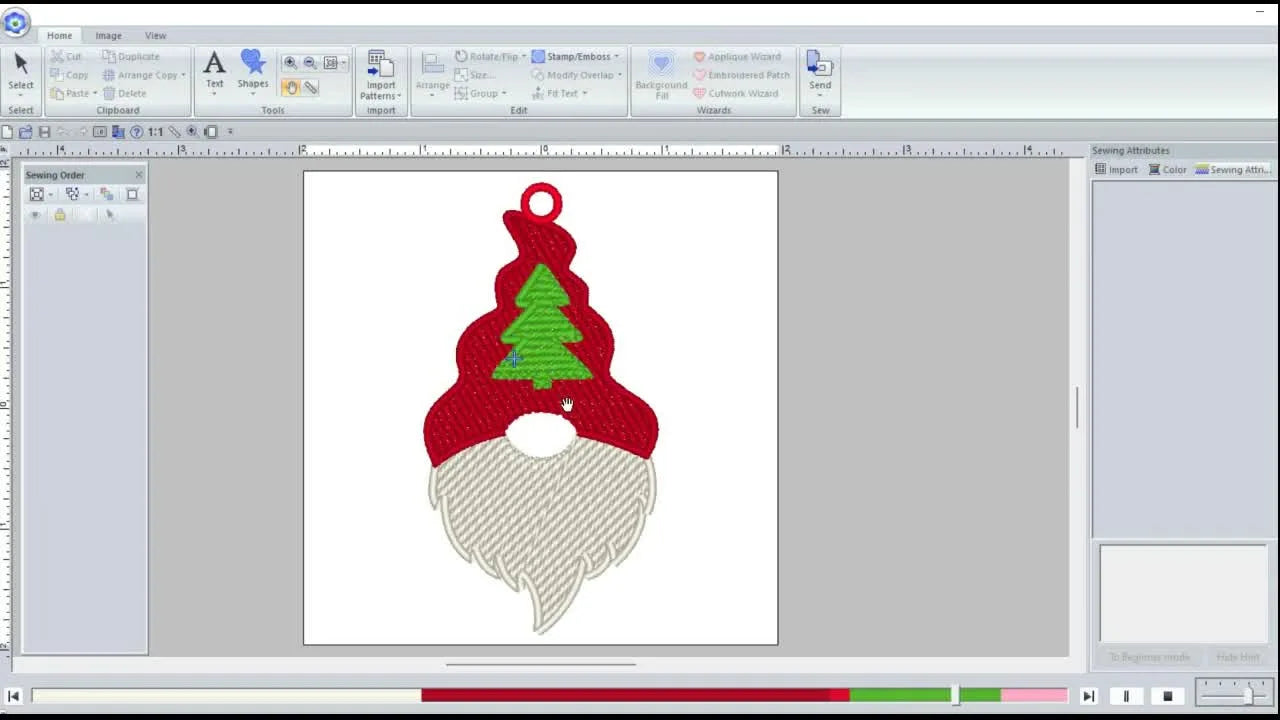Launch the Applique Wizard

tap(737, 57)
